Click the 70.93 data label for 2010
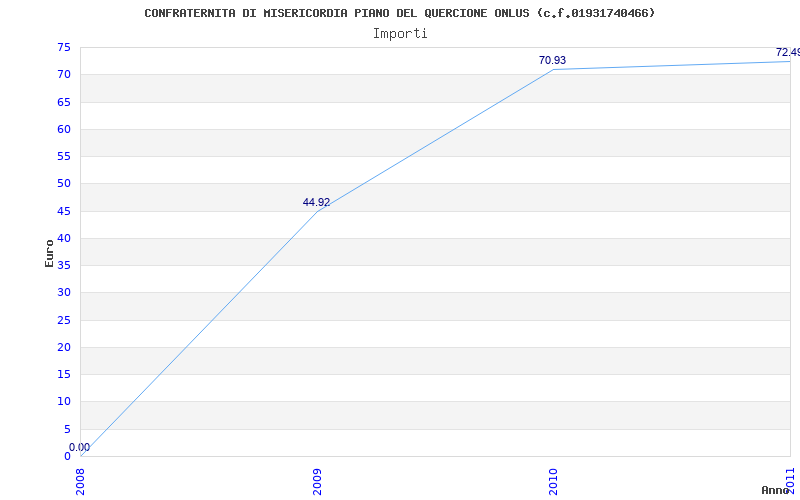 click(553, 60)
